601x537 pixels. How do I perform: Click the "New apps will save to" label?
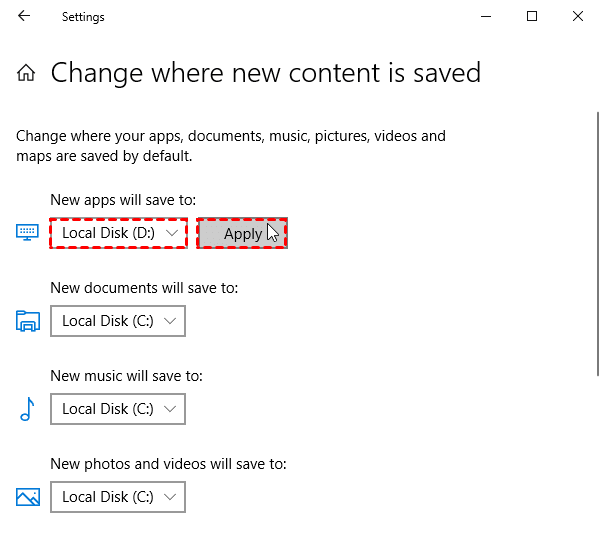(x=123, y=200)
